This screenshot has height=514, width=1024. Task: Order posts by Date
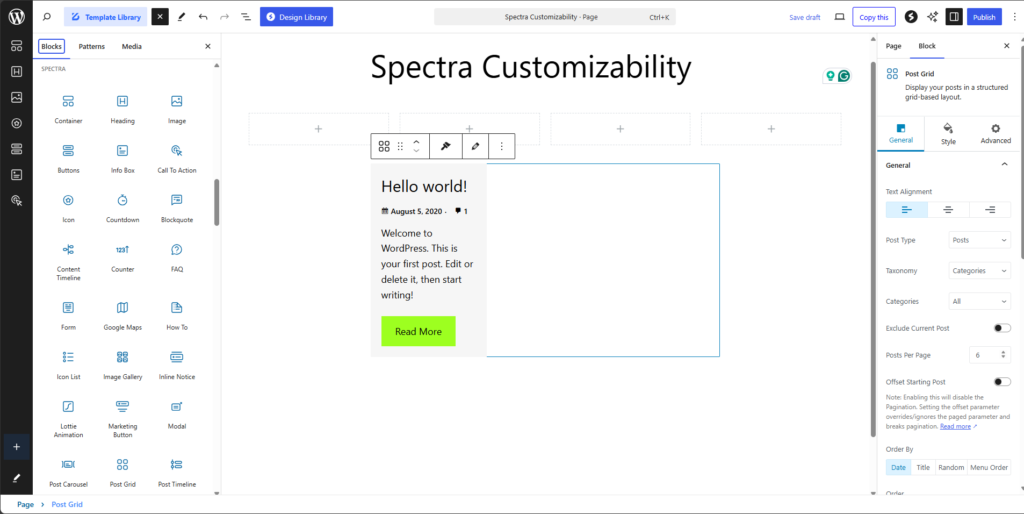click(899, 467)
